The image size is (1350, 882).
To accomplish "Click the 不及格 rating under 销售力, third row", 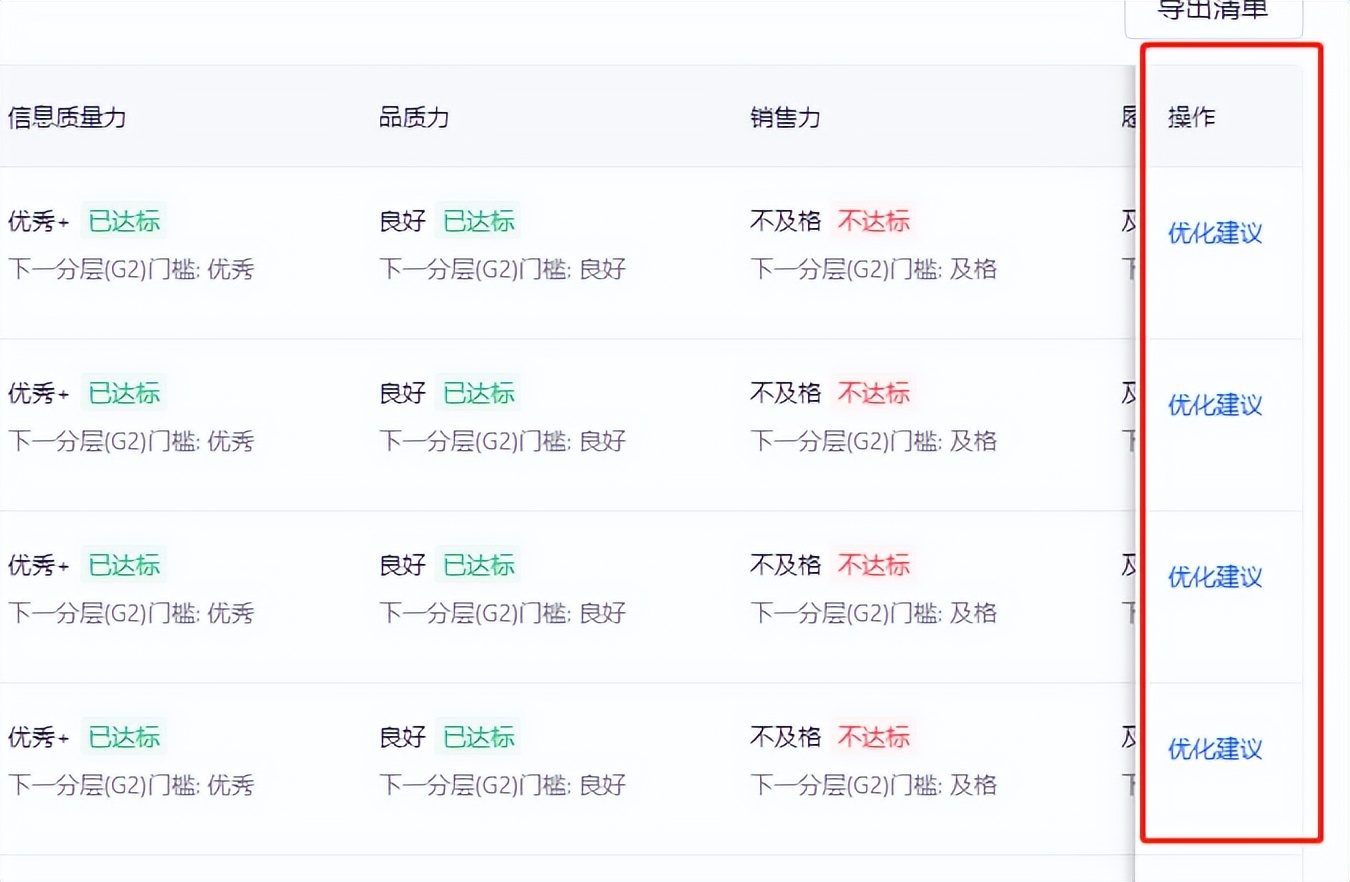I will click(785, 565).
